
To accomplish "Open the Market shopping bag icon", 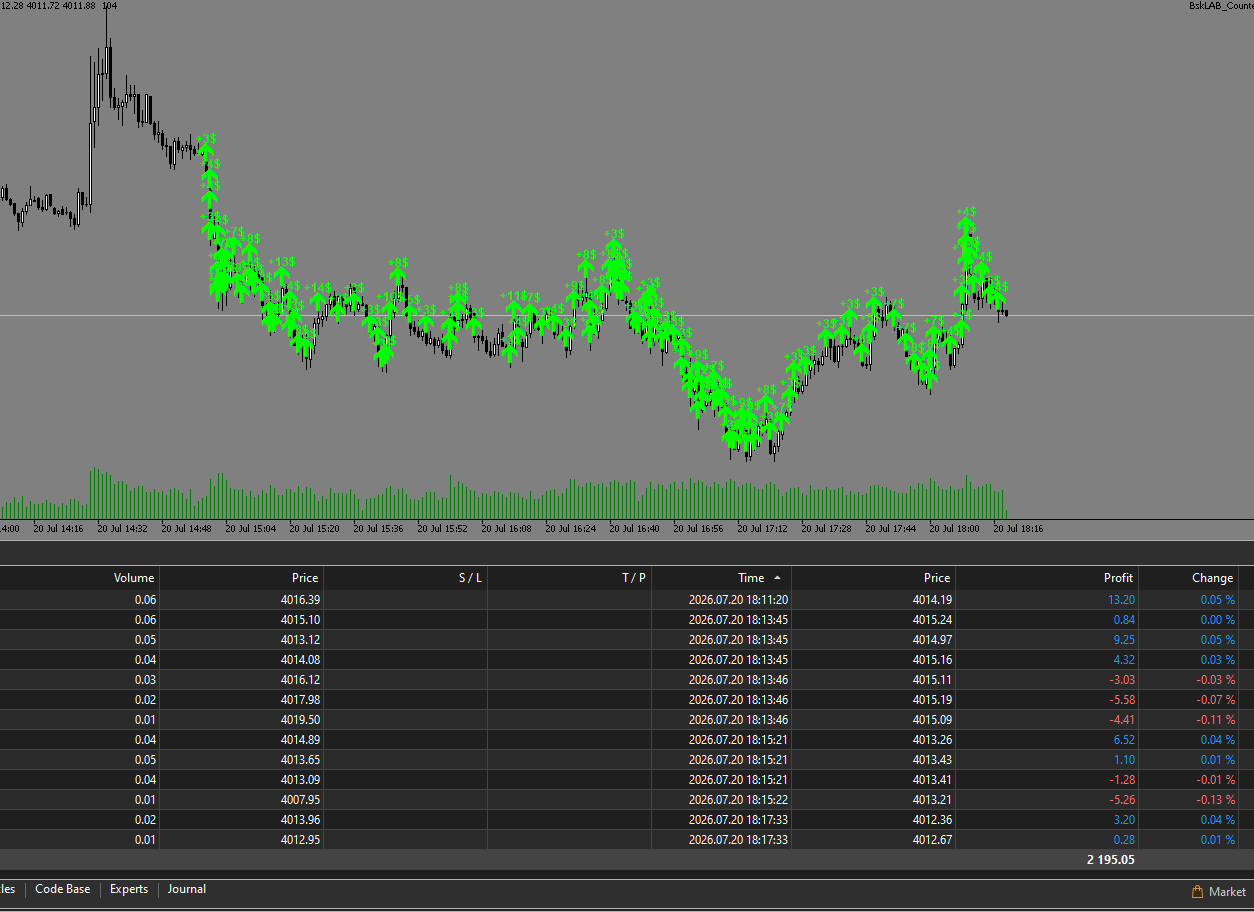I will pyautogui.click(x=1197, y=891).
